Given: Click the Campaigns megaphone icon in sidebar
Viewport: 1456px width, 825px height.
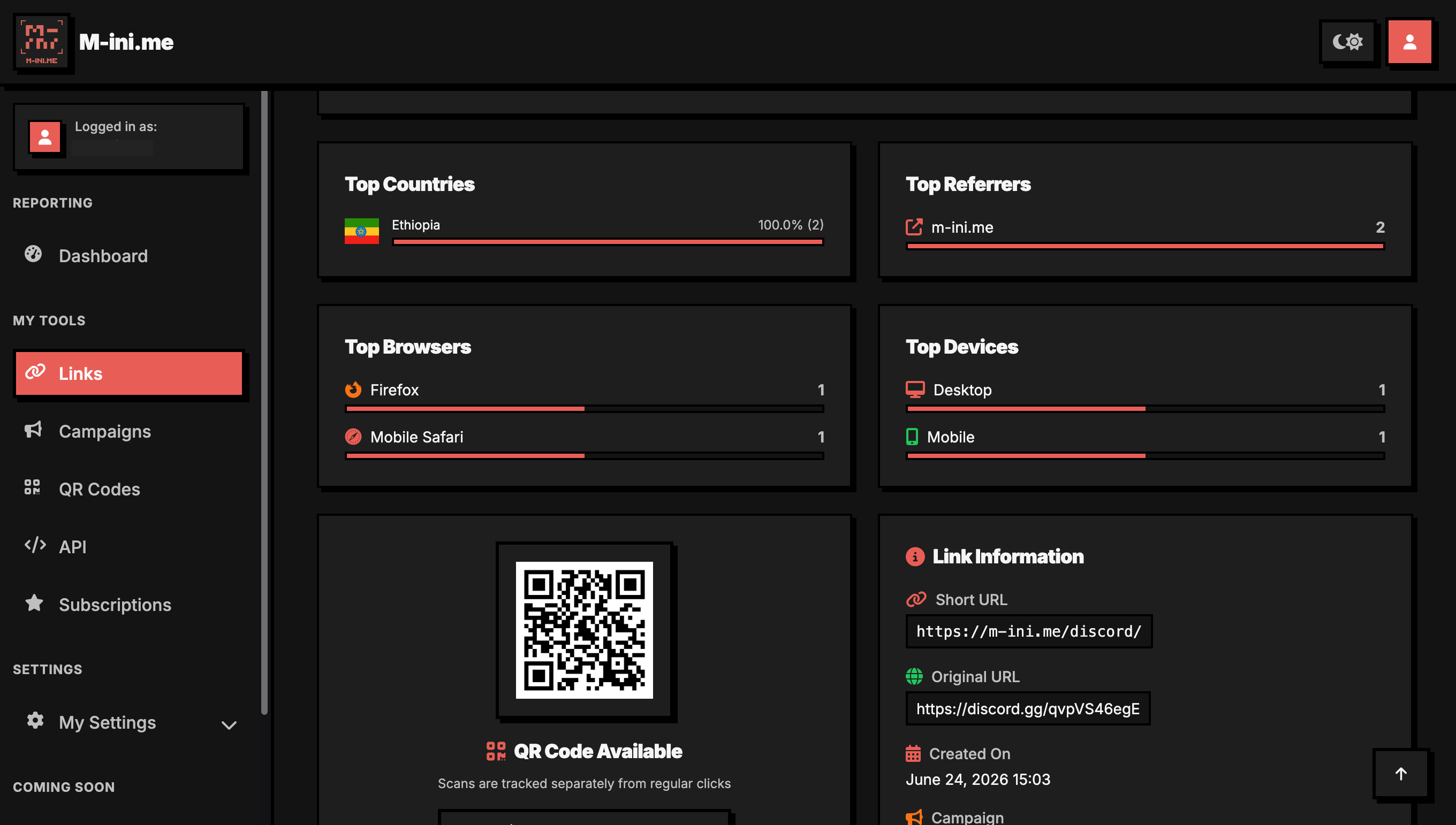Looking at the screenshot, I should click(x=33, y=430).
